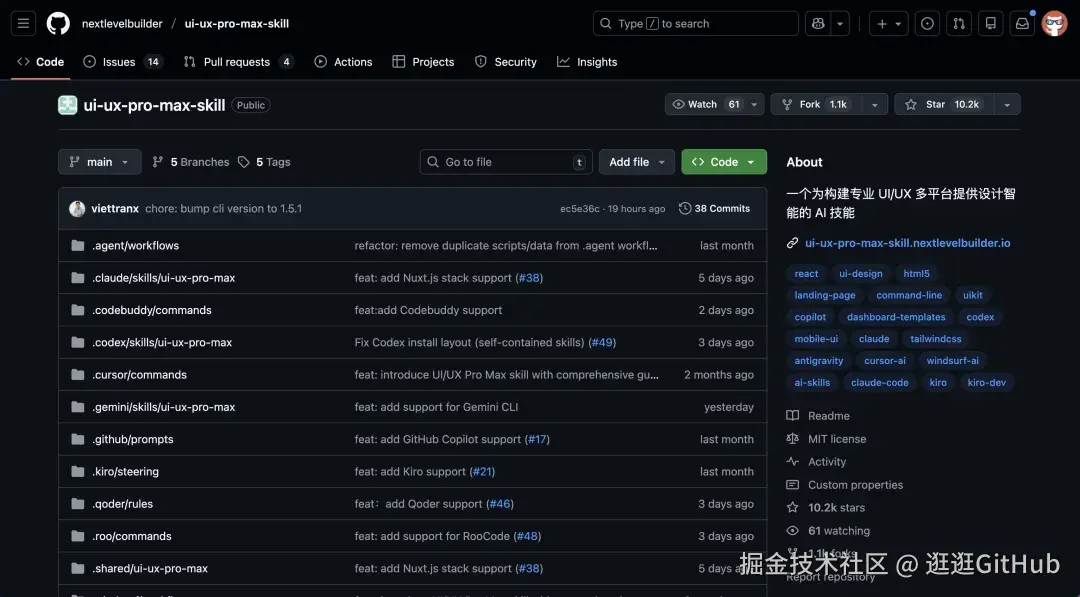This screenshot has height=597, width=1080.
Task: Open Custom properties
Action: [845, 485]
